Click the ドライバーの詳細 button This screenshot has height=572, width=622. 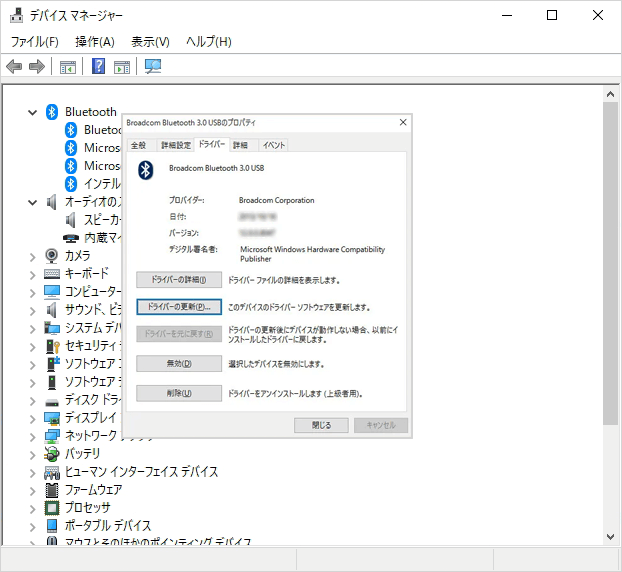tap(179, 280)
